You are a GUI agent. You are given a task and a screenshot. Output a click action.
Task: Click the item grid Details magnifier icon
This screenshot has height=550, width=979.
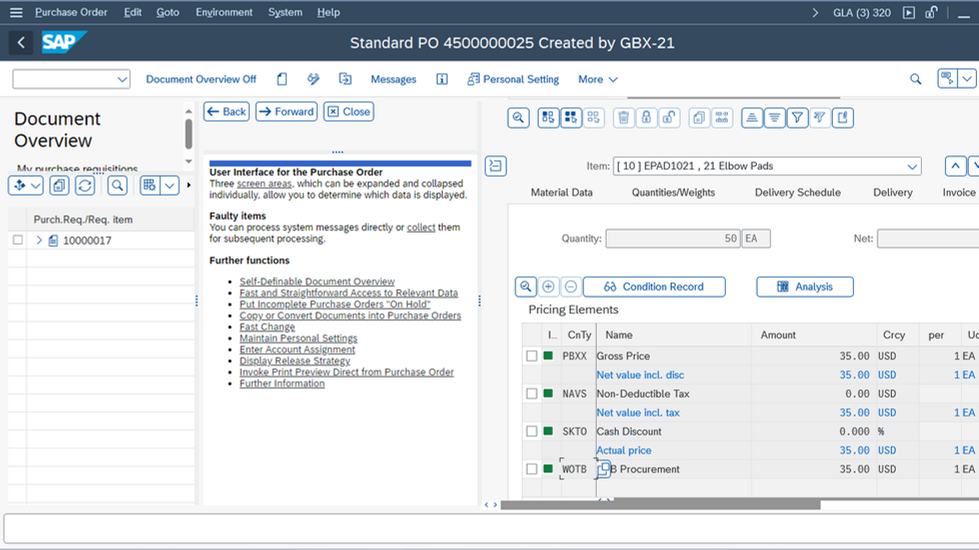pos(518,117)
